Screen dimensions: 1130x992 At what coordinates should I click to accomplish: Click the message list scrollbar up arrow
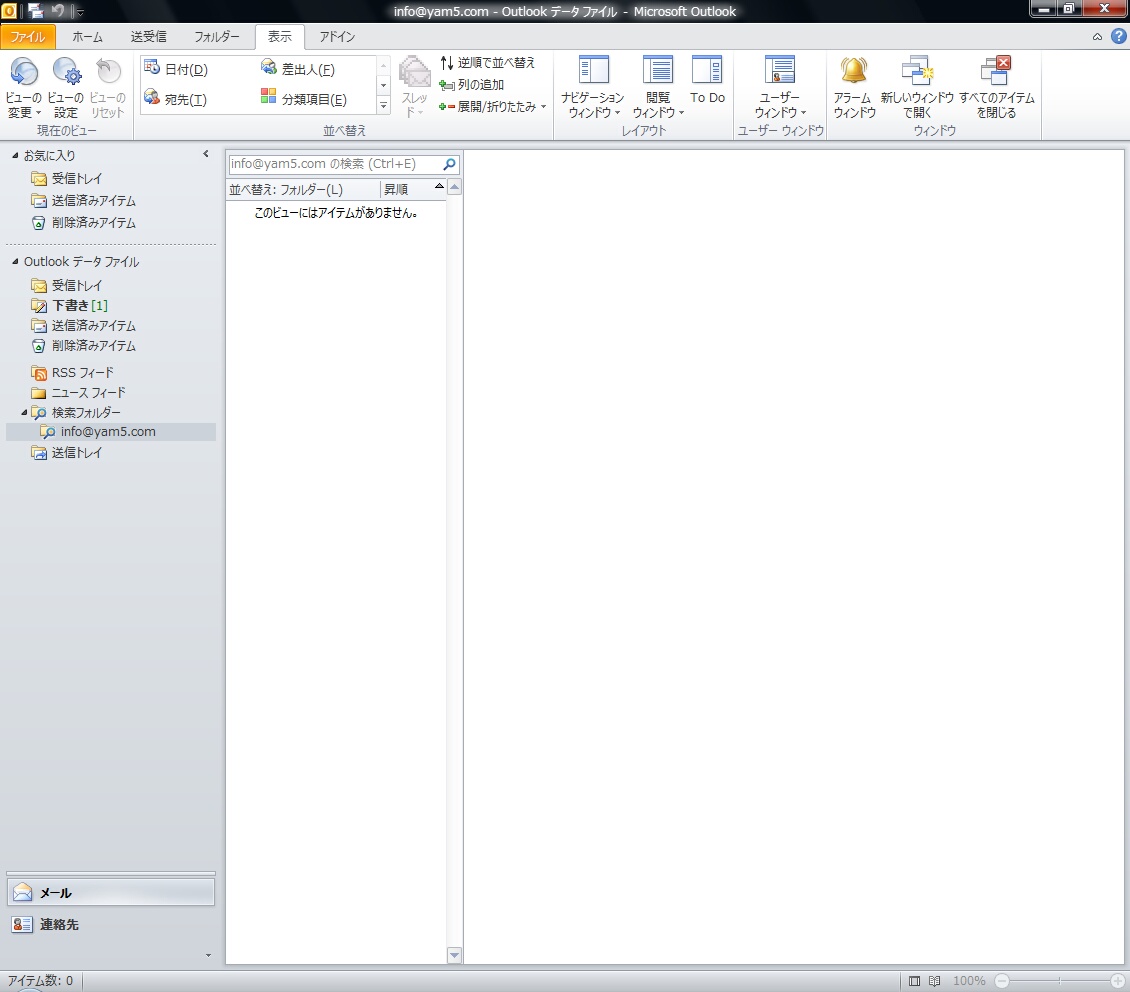click(454, 187)
